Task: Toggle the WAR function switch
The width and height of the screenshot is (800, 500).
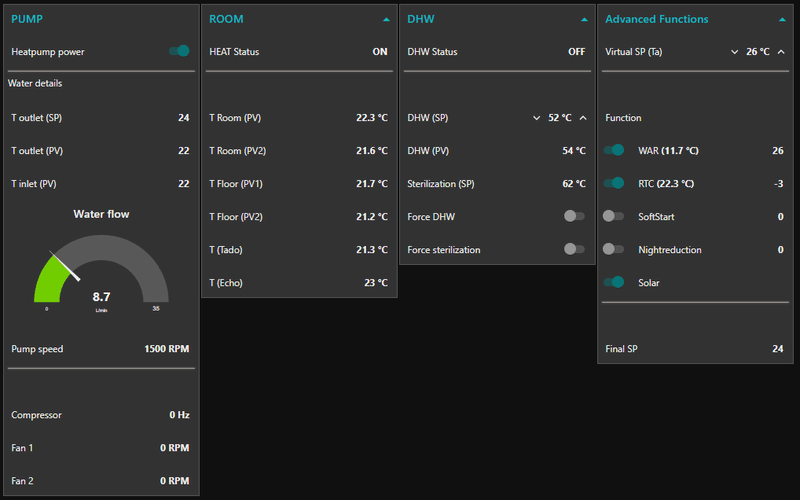Action: click(x=614, y=150)
